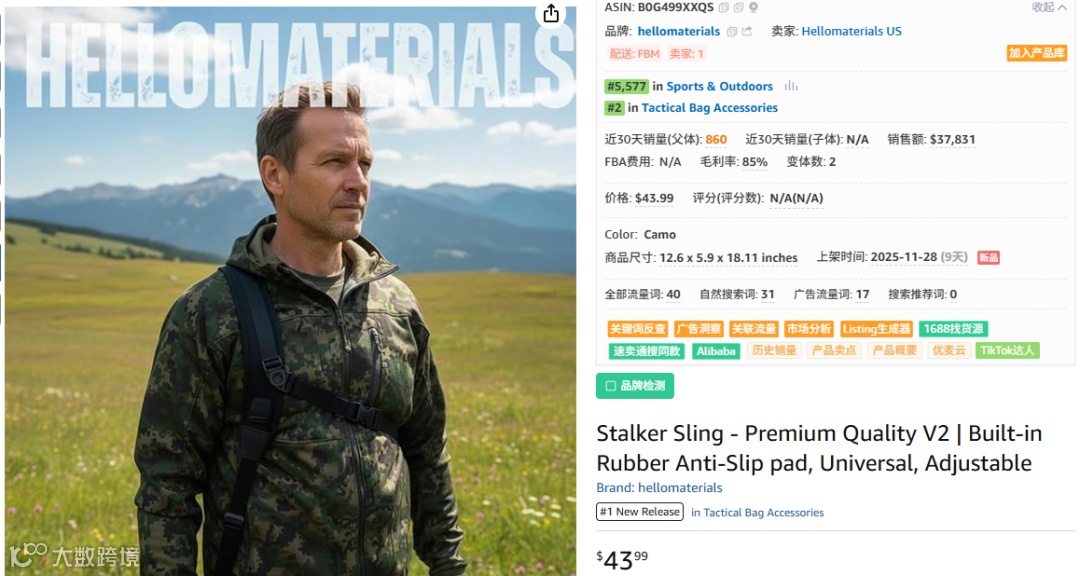
Task: Open the 广告洞察 tool
Action: click(x=698, y=329)
